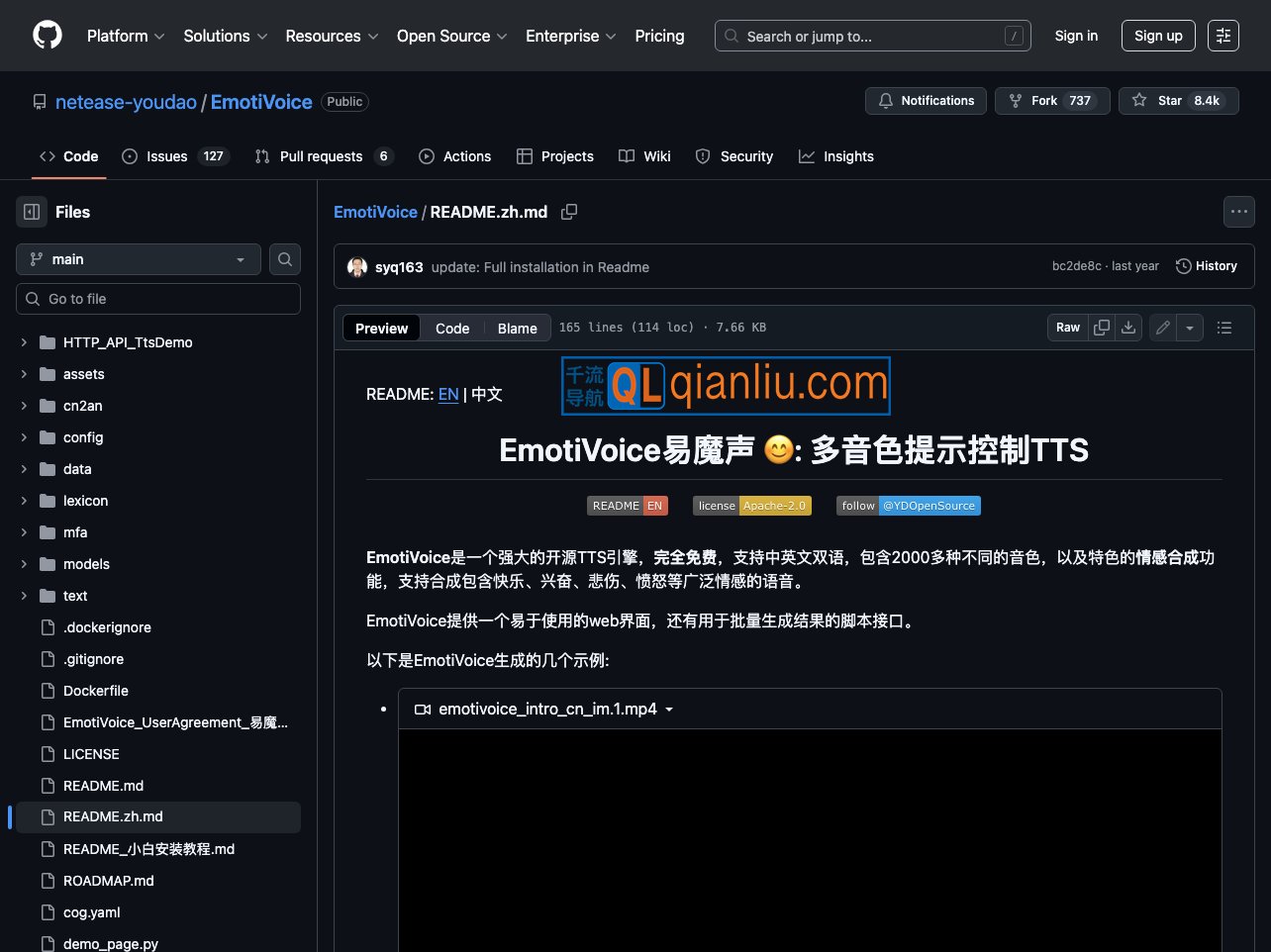Edit the file with the pencil icon

1162,327
